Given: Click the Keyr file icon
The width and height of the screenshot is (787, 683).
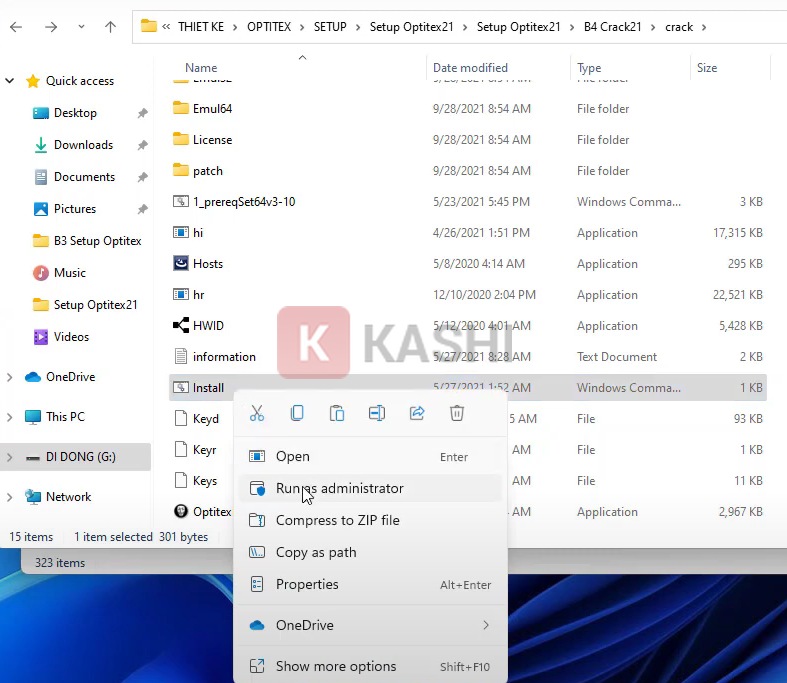Looking at the screenshot, I should [x=181, y=449].
